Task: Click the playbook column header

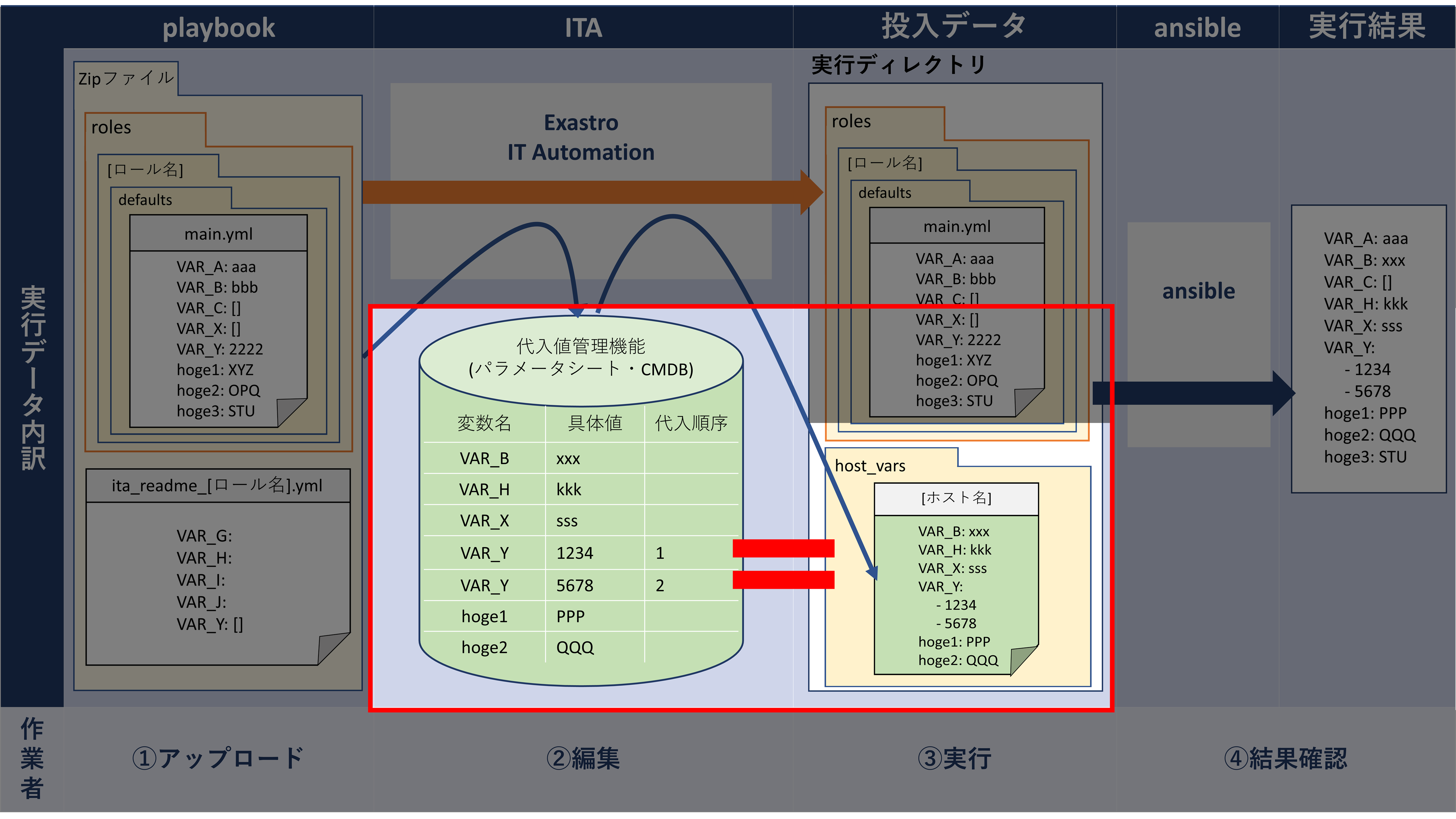Action: pyautogui.click(x=219, y=27)
